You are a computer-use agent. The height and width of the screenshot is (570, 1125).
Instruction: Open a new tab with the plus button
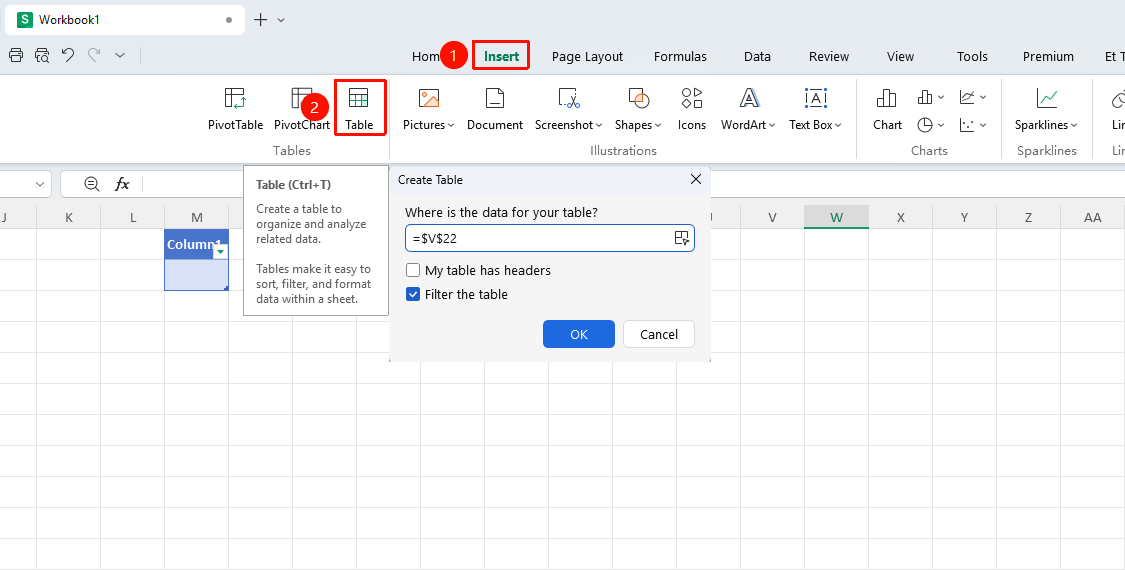pos(260,19)
